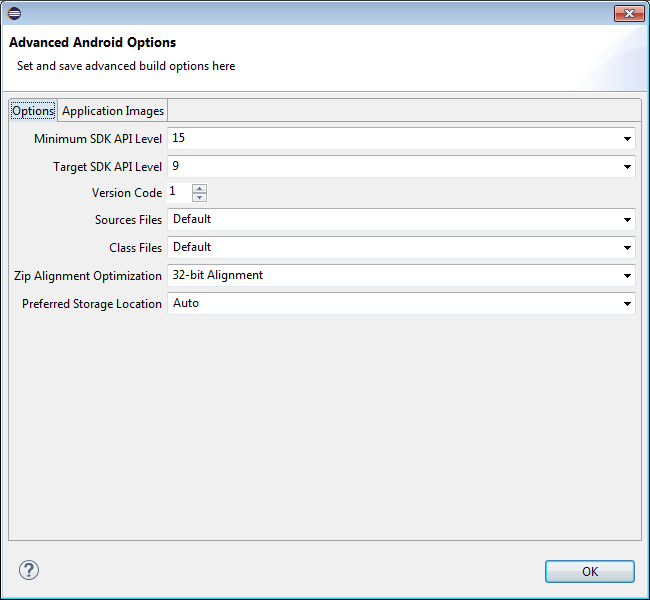Click the 'Zip Alignment Optimization' label
Viewport: 650px width, 600px height.
coord(88,276)
